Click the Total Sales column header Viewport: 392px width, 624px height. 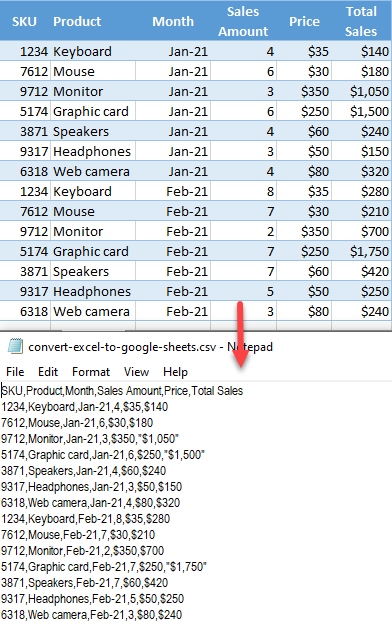361,21
